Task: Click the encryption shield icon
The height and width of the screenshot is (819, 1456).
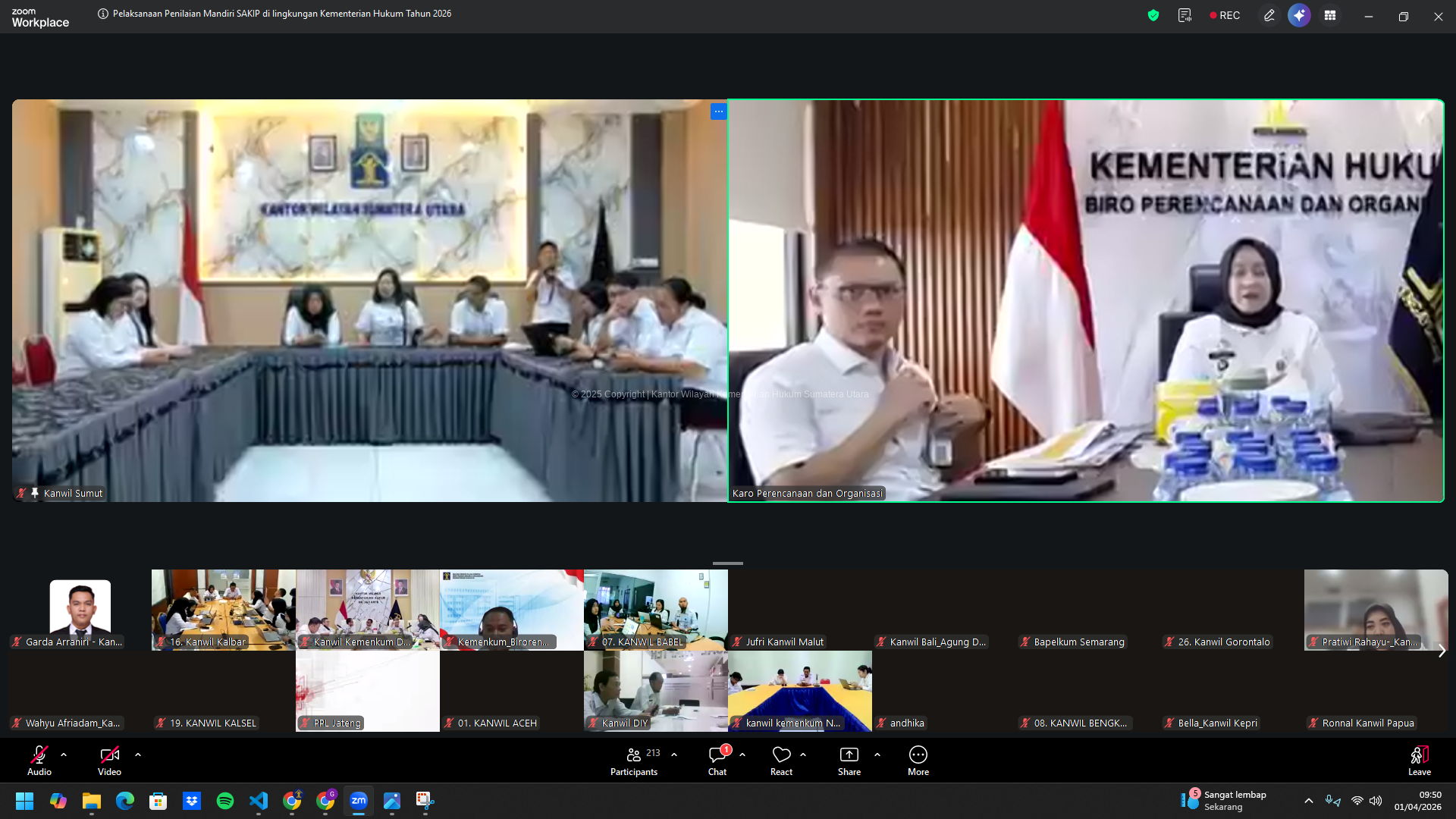Action: [x=1153, y=15]
